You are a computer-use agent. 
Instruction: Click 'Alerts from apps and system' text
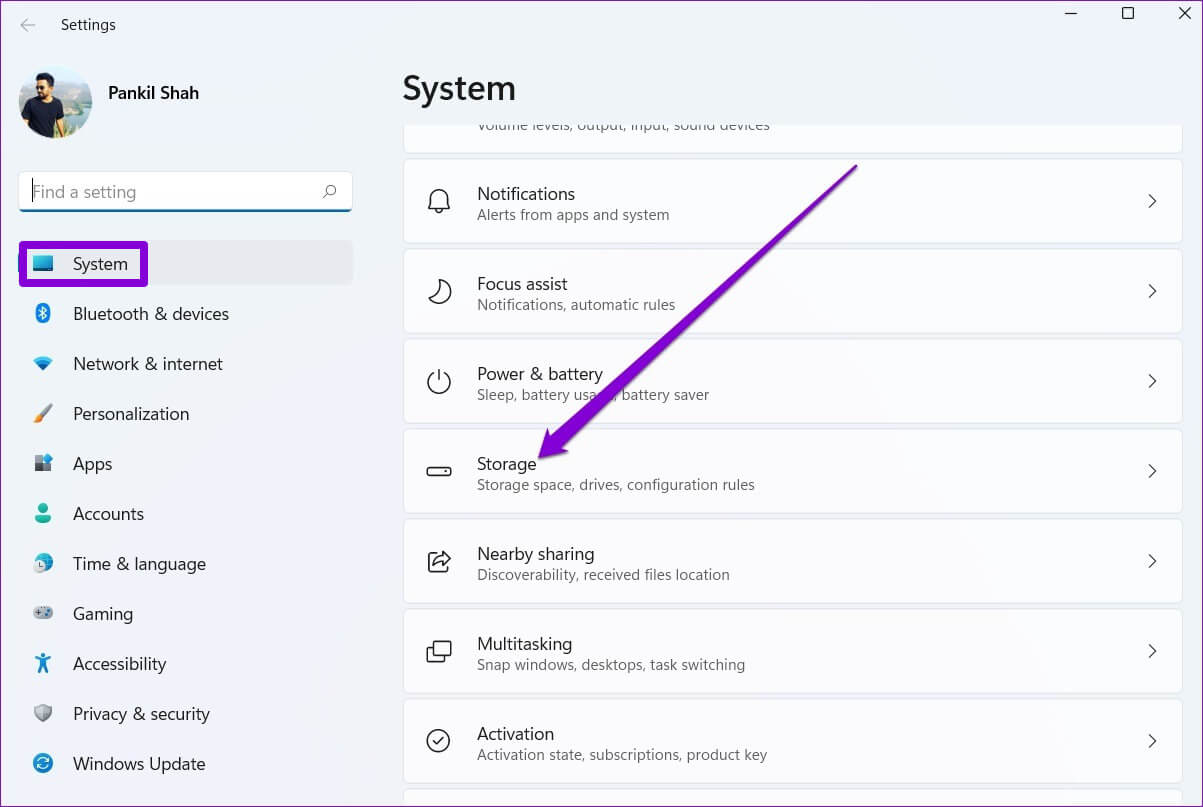[573, 215]
